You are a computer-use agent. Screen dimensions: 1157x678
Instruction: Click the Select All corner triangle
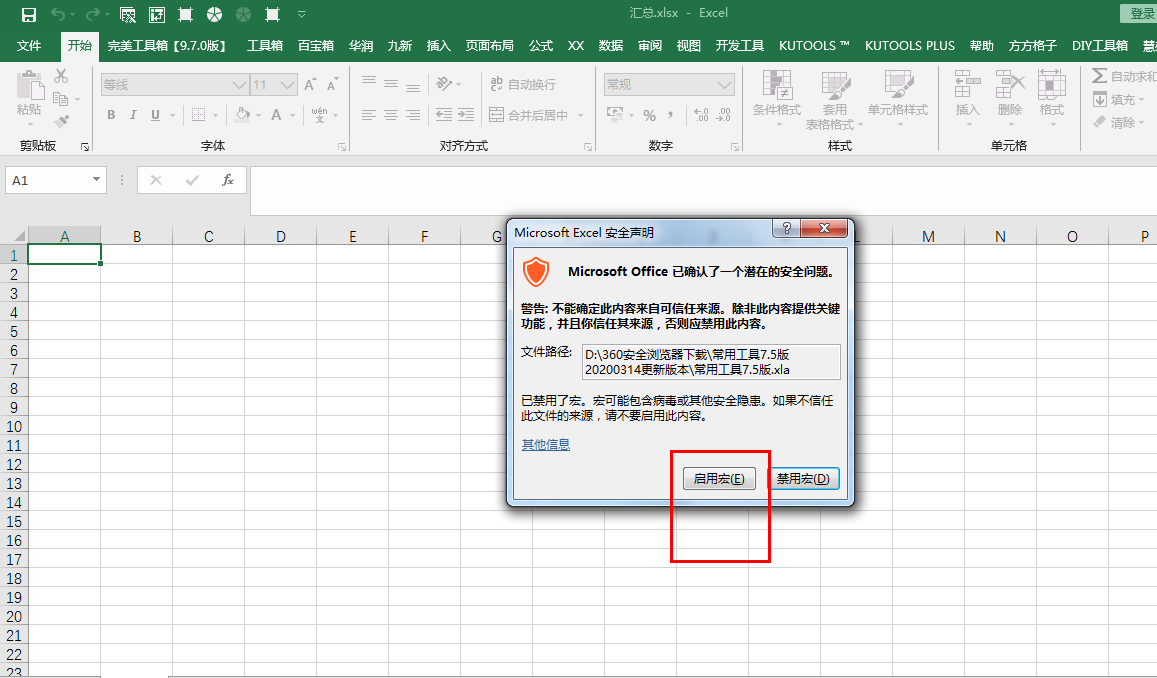tap(20, 236)
